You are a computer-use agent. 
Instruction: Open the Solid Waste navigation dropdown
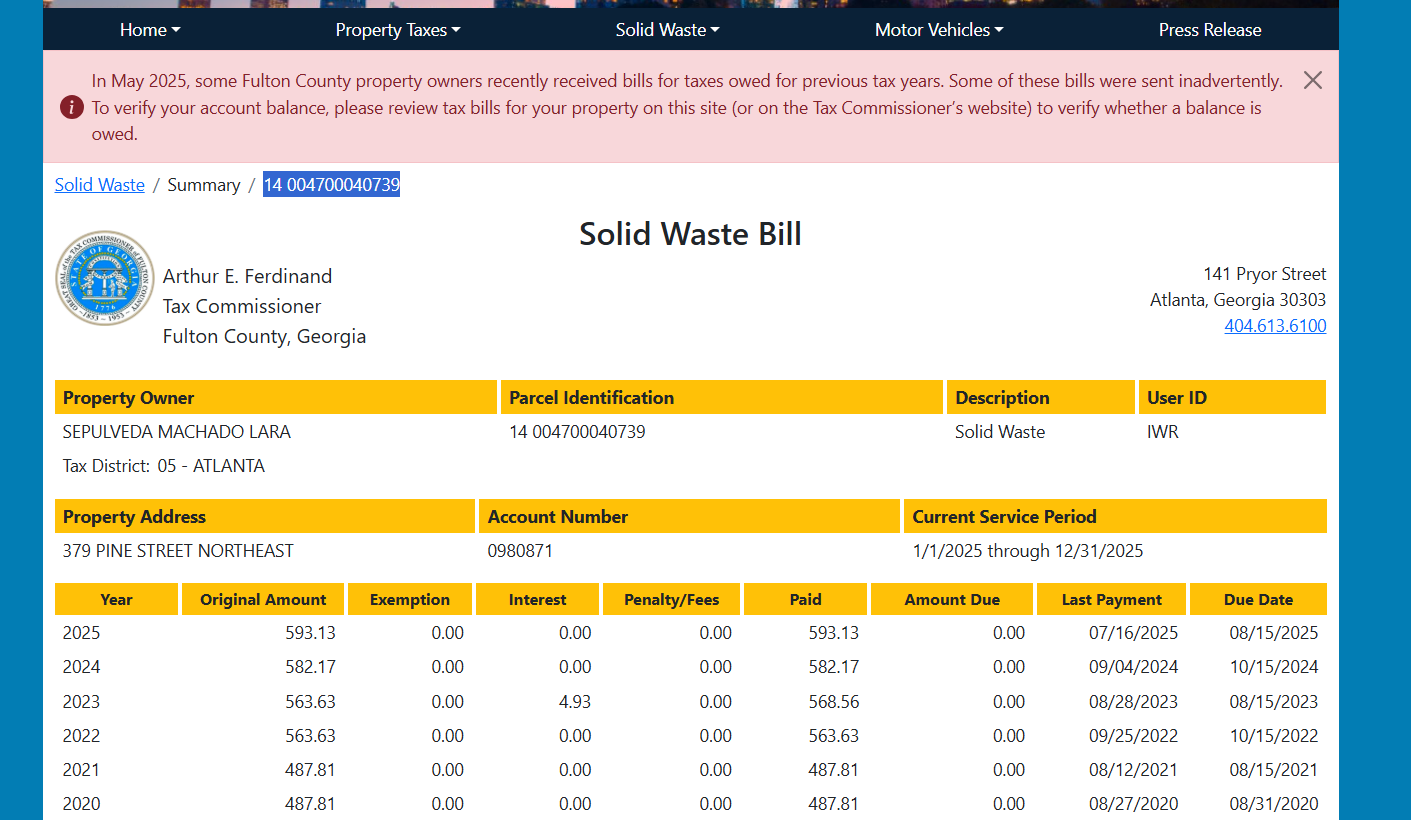(x=667, y=30)
